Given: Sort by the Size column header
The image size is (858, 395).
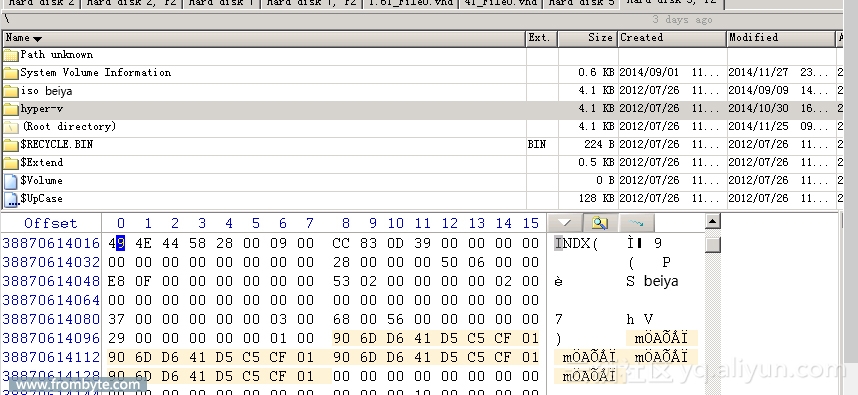Looking at the screenshot, I should (x=588, y=38).
